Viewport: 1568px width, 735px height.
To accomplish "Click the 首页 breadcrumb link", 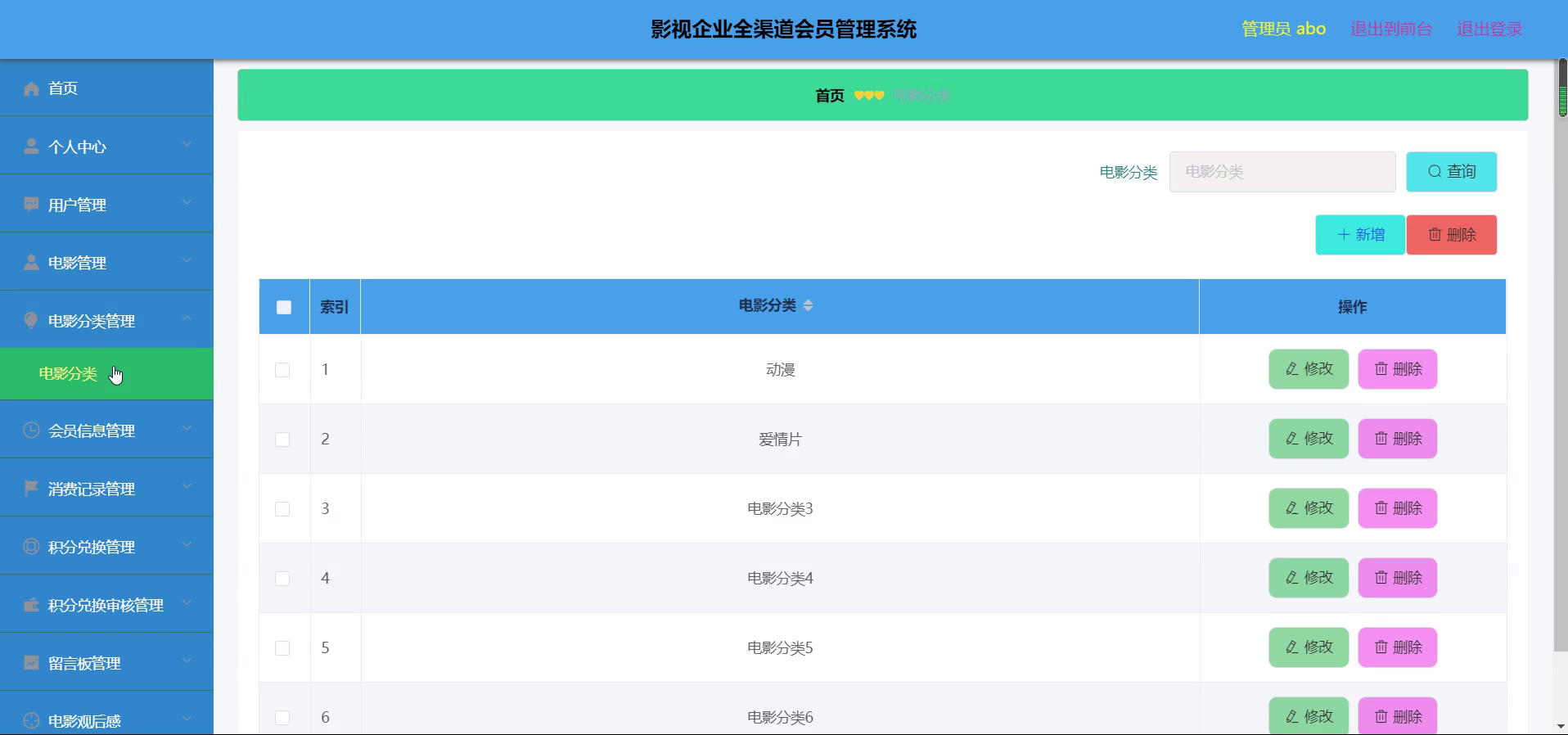I will (830, 96).
